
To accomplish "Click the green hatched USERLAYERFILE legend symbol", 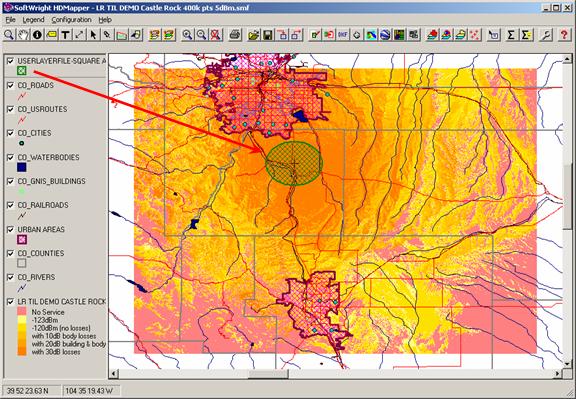I will click(x=22, y=71).
